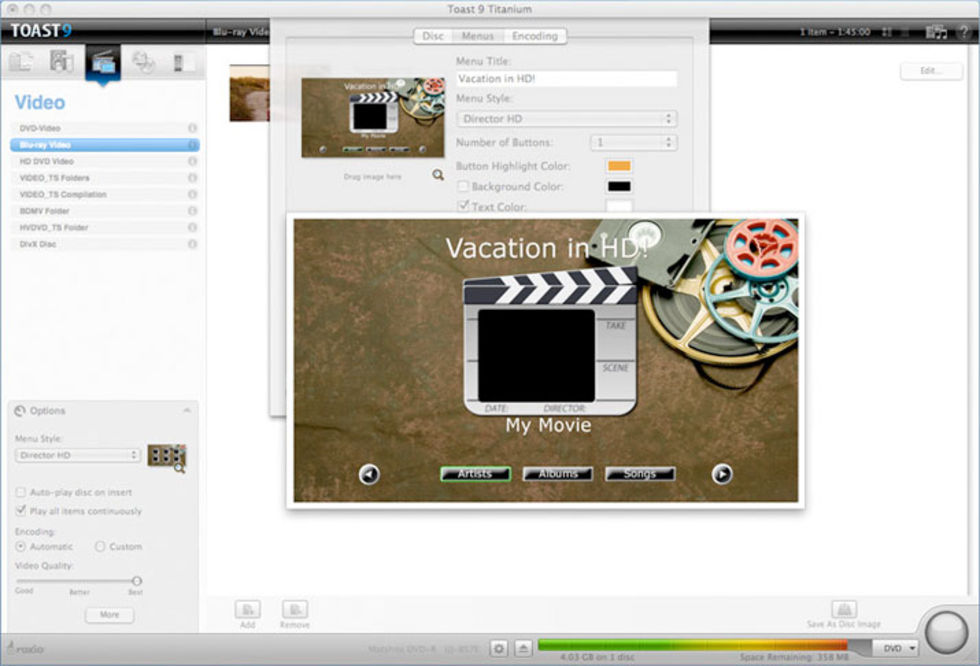Screen dimensions: 980x666
Task: Click the Menu Title text field
Action: (566, 79)
